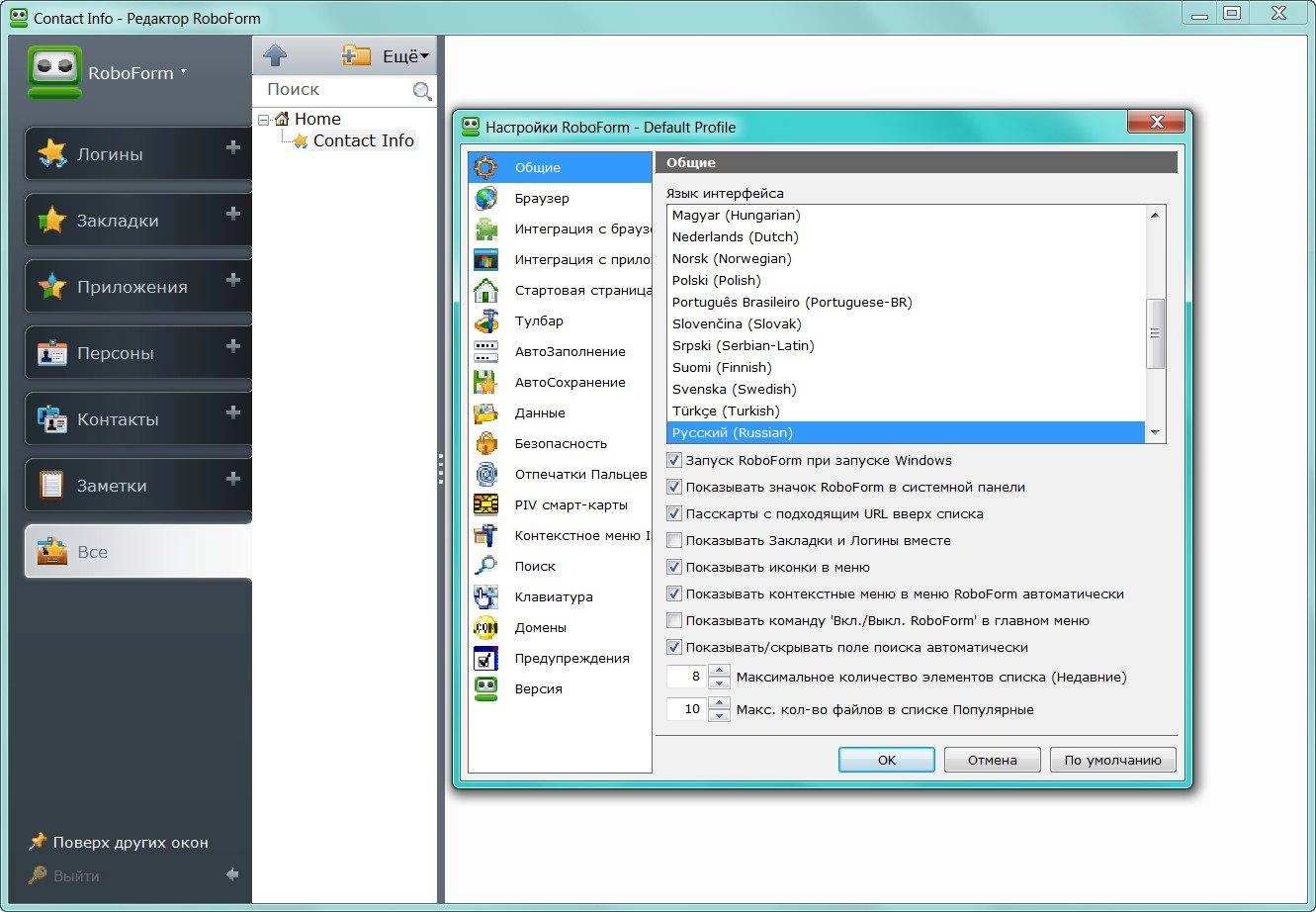
Task: Click the search magnifier icon in editor
Action: (422, 91)
